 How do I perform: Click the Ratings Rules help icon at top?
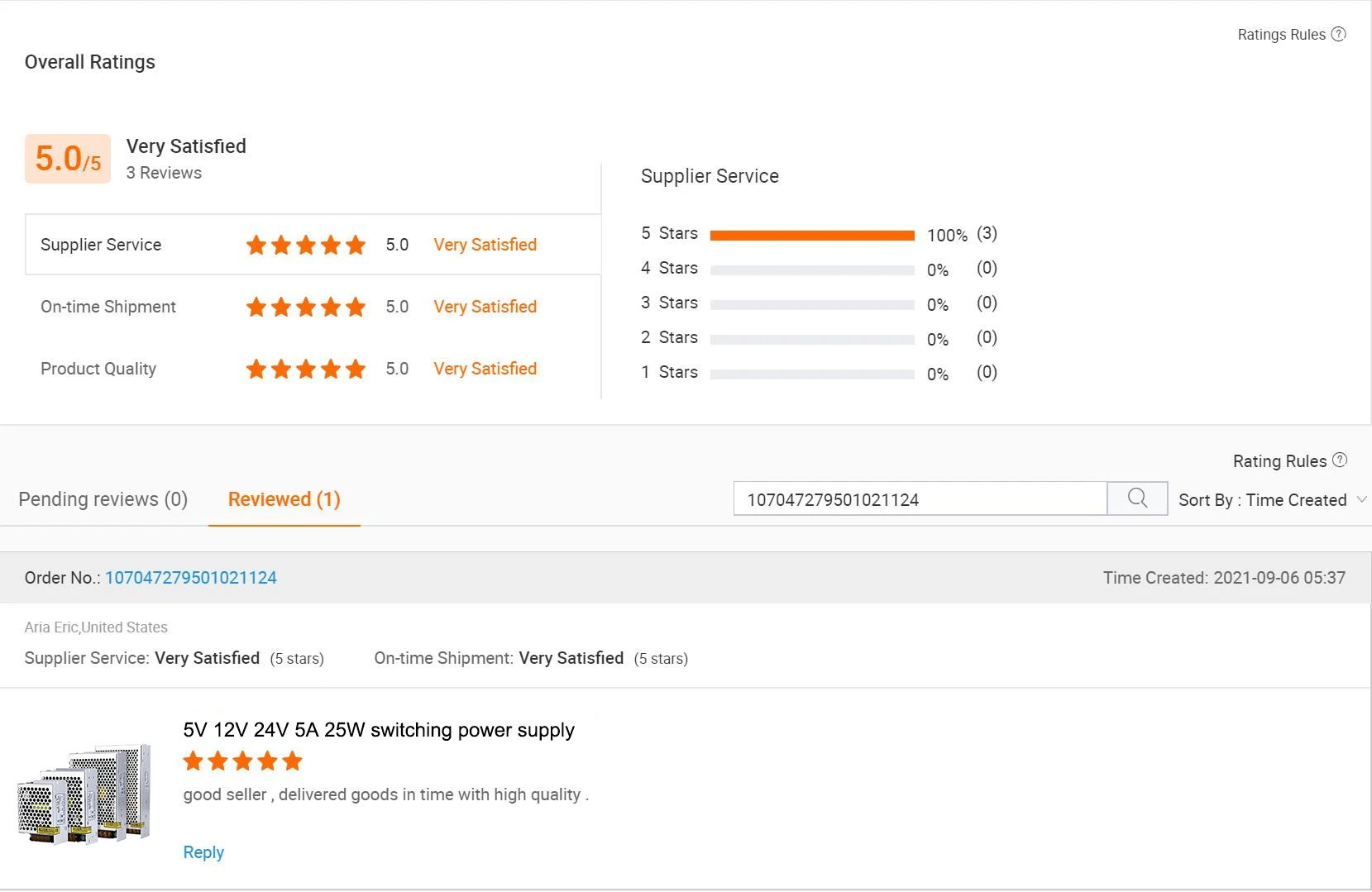(x=1338, y=34)
